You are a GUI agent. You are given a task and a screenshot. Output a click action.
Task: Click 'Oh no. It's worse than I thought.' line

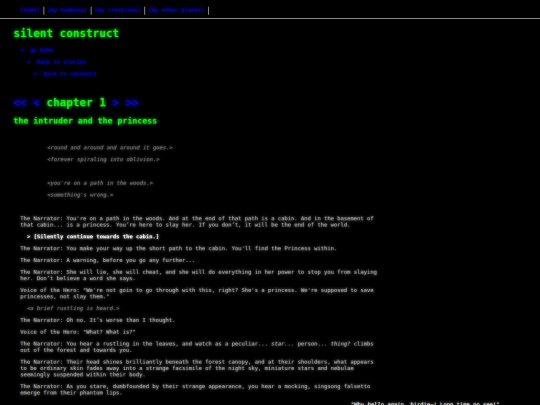point(97,320)
